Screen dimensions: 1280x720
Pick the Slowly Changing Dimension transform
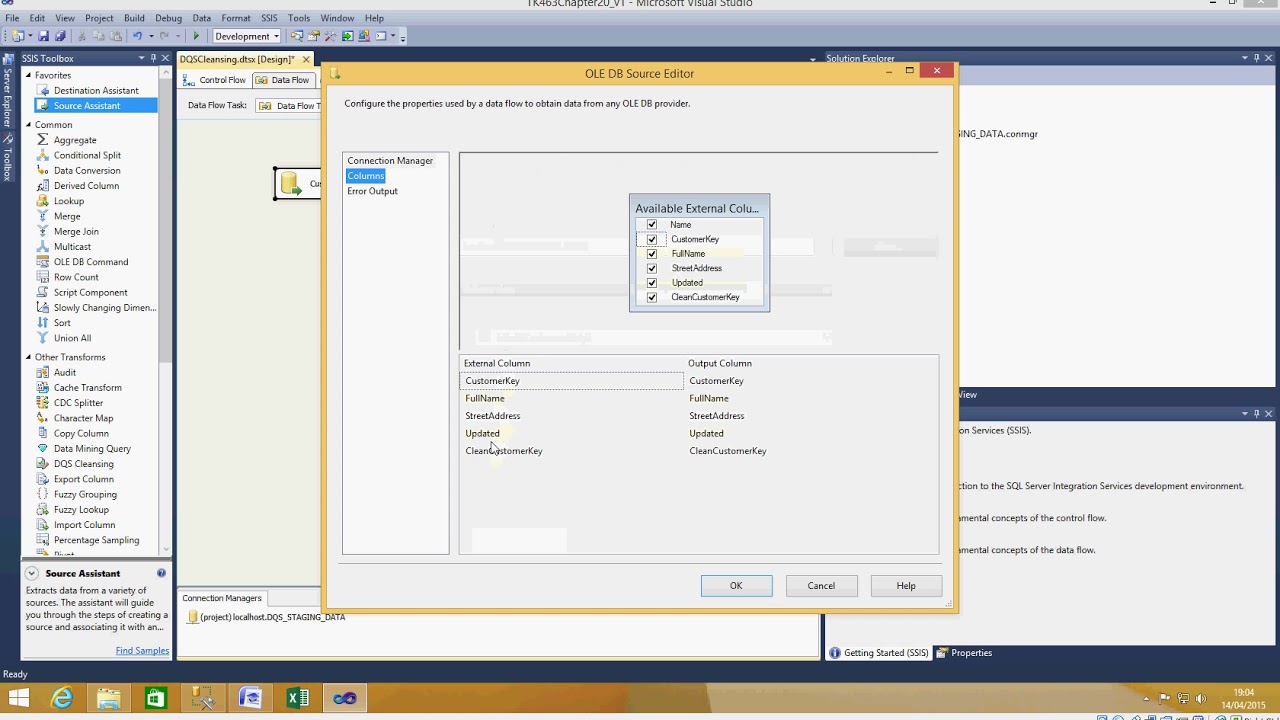click(105, 308)
